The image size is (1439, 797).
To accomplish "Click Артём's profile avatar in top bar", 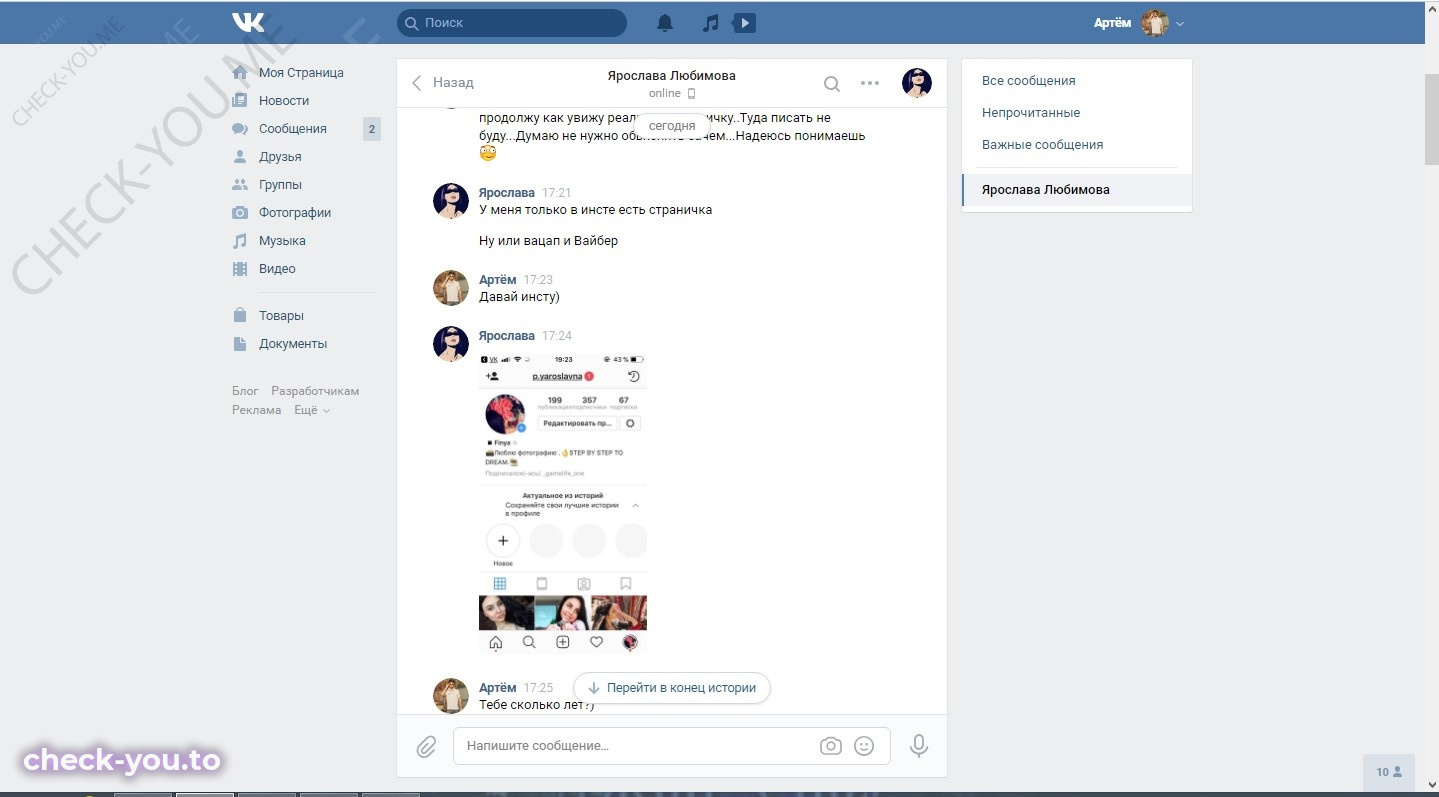I will [x=1156, y=23].
